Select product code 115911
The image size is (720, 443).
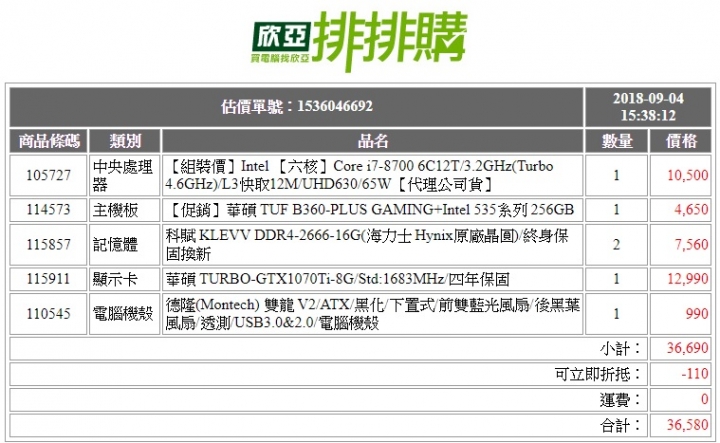[x=49, y=279]
